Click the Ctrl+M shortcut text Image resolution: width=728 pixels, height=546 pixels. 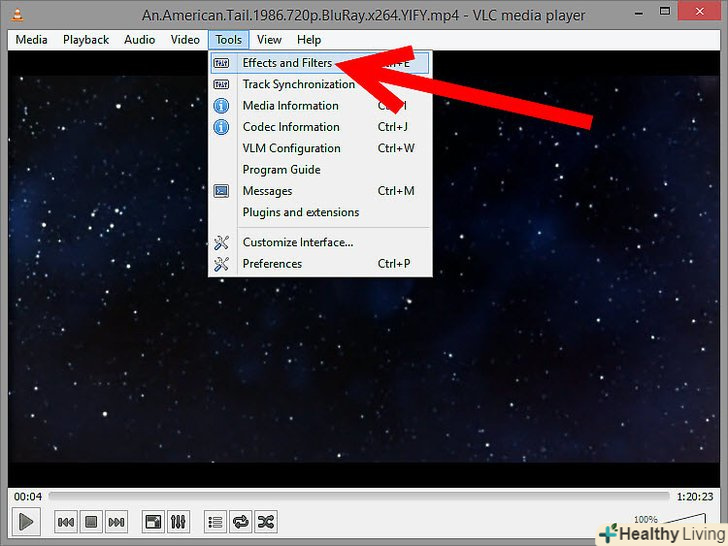click(x=396, y=191)
